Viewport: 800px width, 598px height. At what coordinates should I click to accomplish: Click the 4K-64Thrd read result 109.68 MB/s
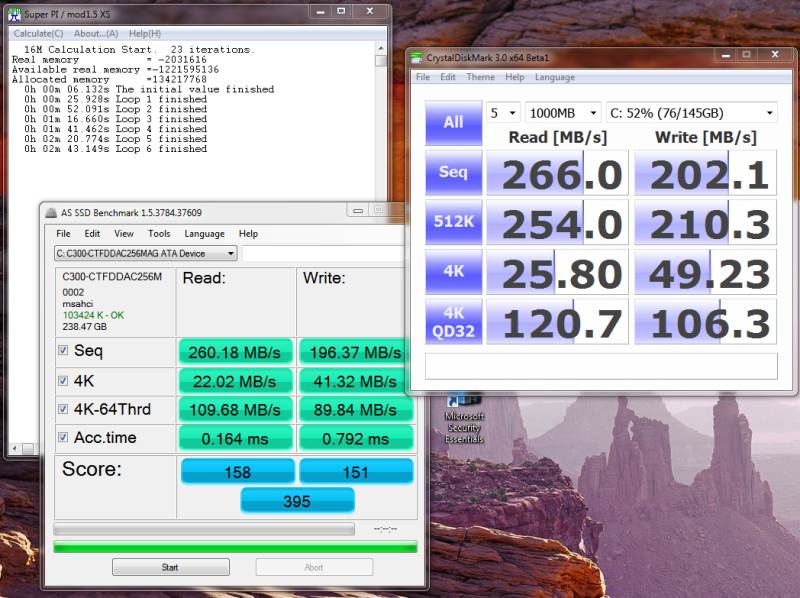pos(235,410)
